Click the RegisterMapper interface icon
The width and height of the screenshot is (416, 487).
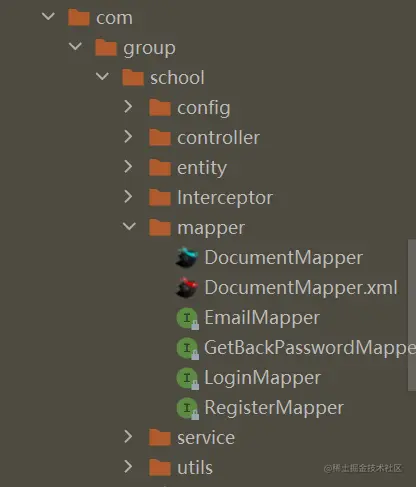tap(188, 408)
